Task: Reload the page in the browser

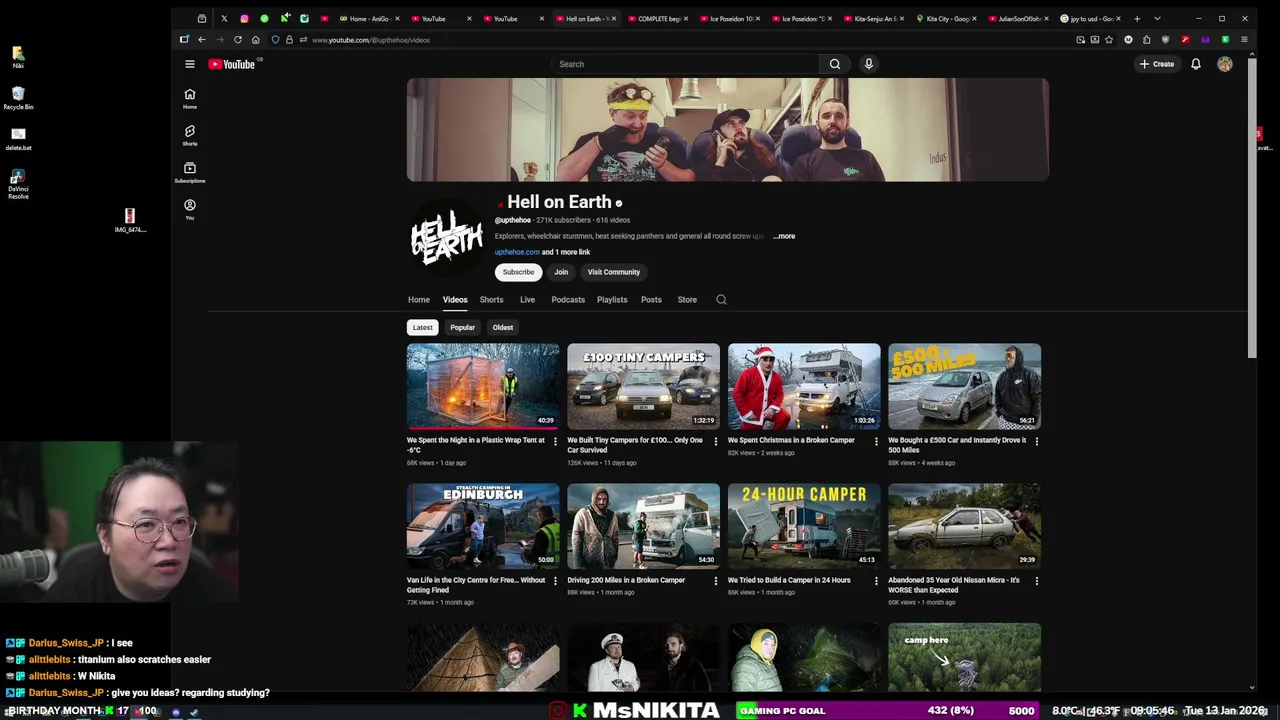Action: click(x=238, y=40)
